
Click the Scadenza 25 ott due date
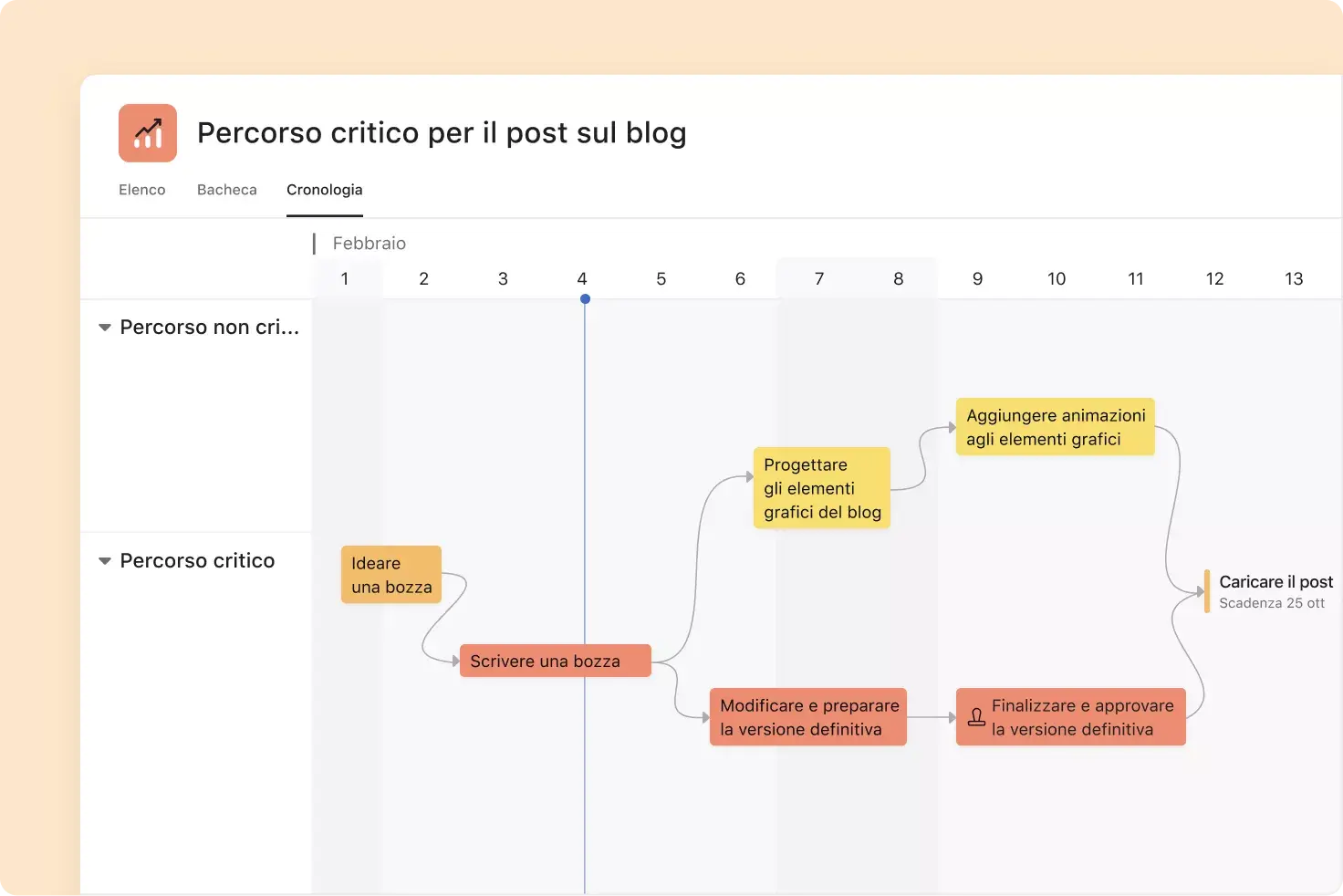tap(1272, 603)
